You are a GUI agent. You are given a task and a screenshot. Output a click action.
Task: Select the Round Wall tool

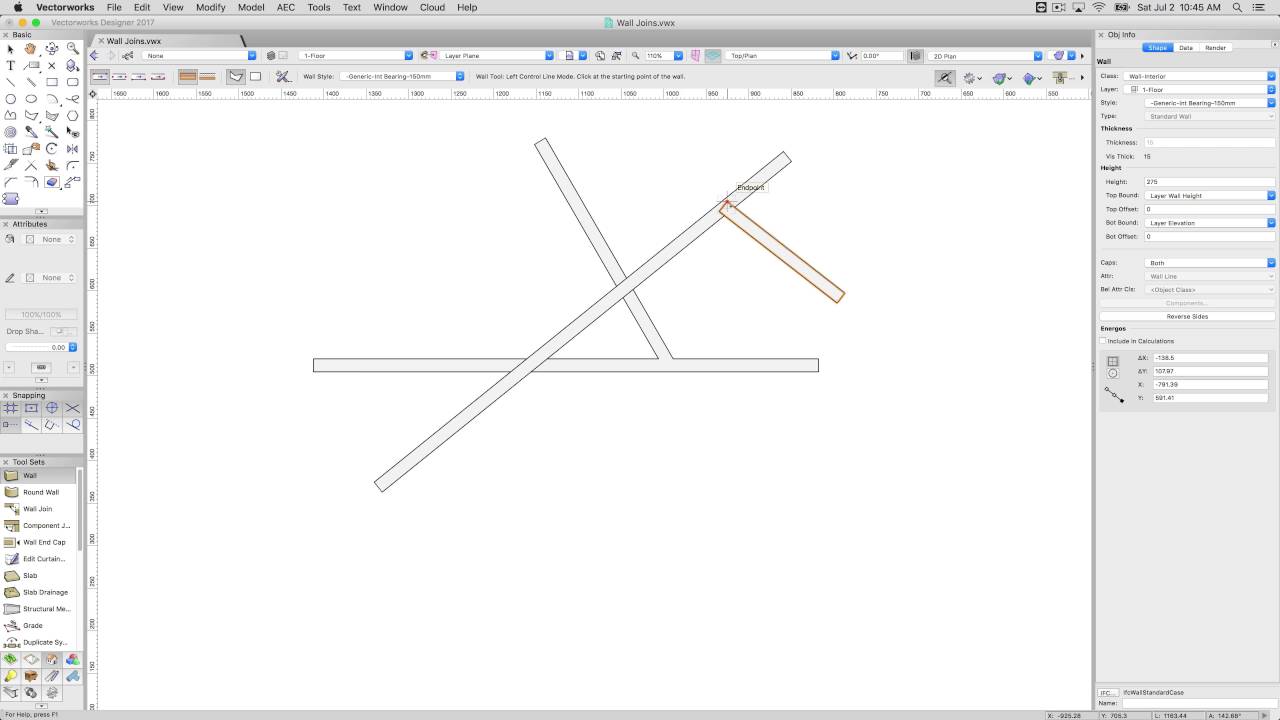coord(39,492)
